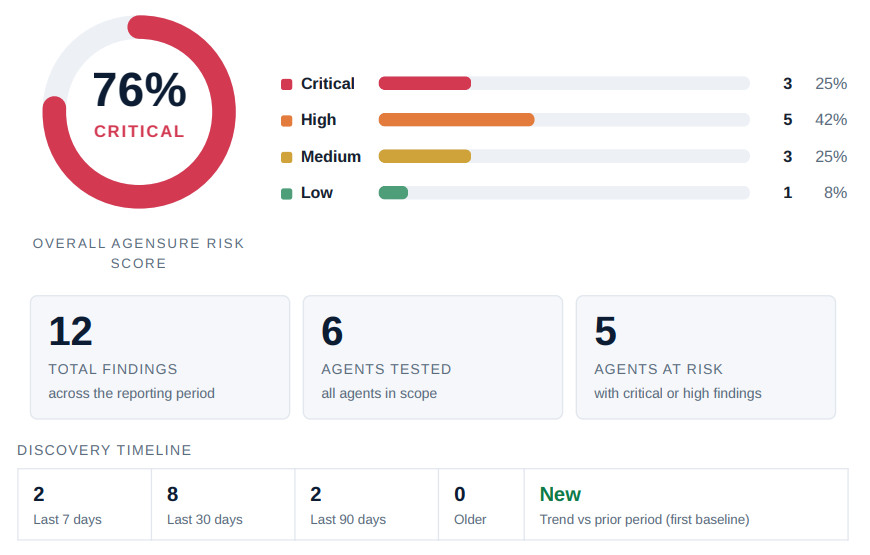The height and width of the screenshot is (555, 870).
Task: Select the Critical severity progress bar
Action: click(564, 83)
